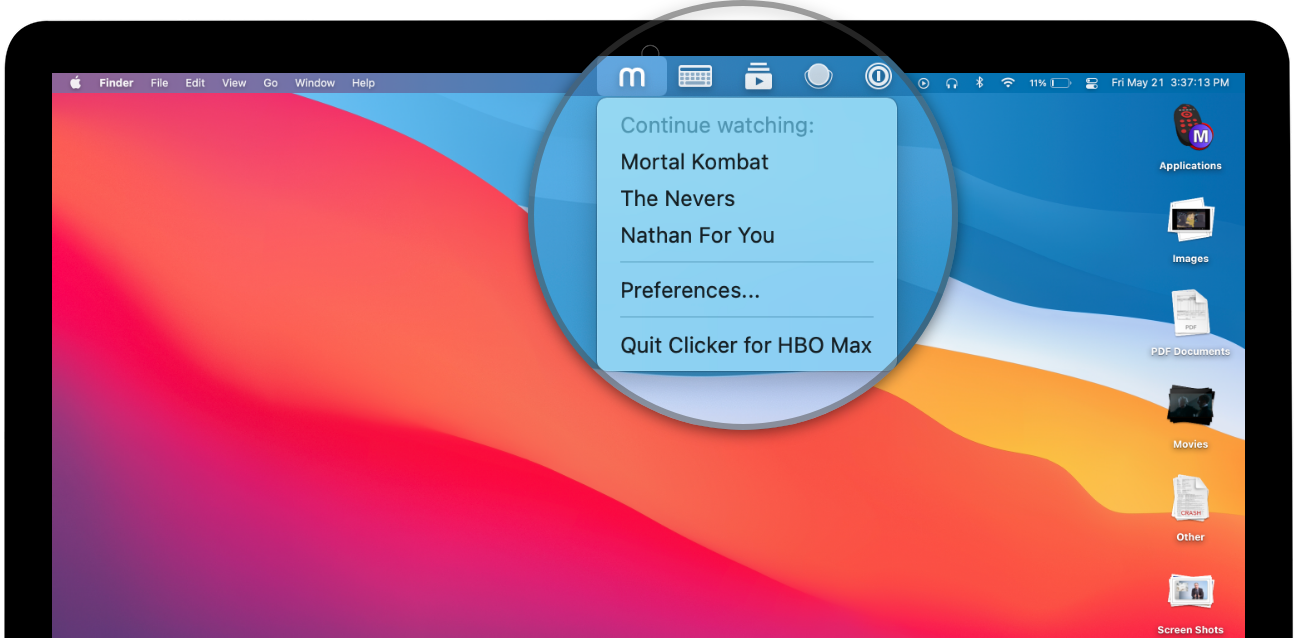Select the Screen Shots stack on desktop
This screenshot has width=1297, height=638.
1190,603
